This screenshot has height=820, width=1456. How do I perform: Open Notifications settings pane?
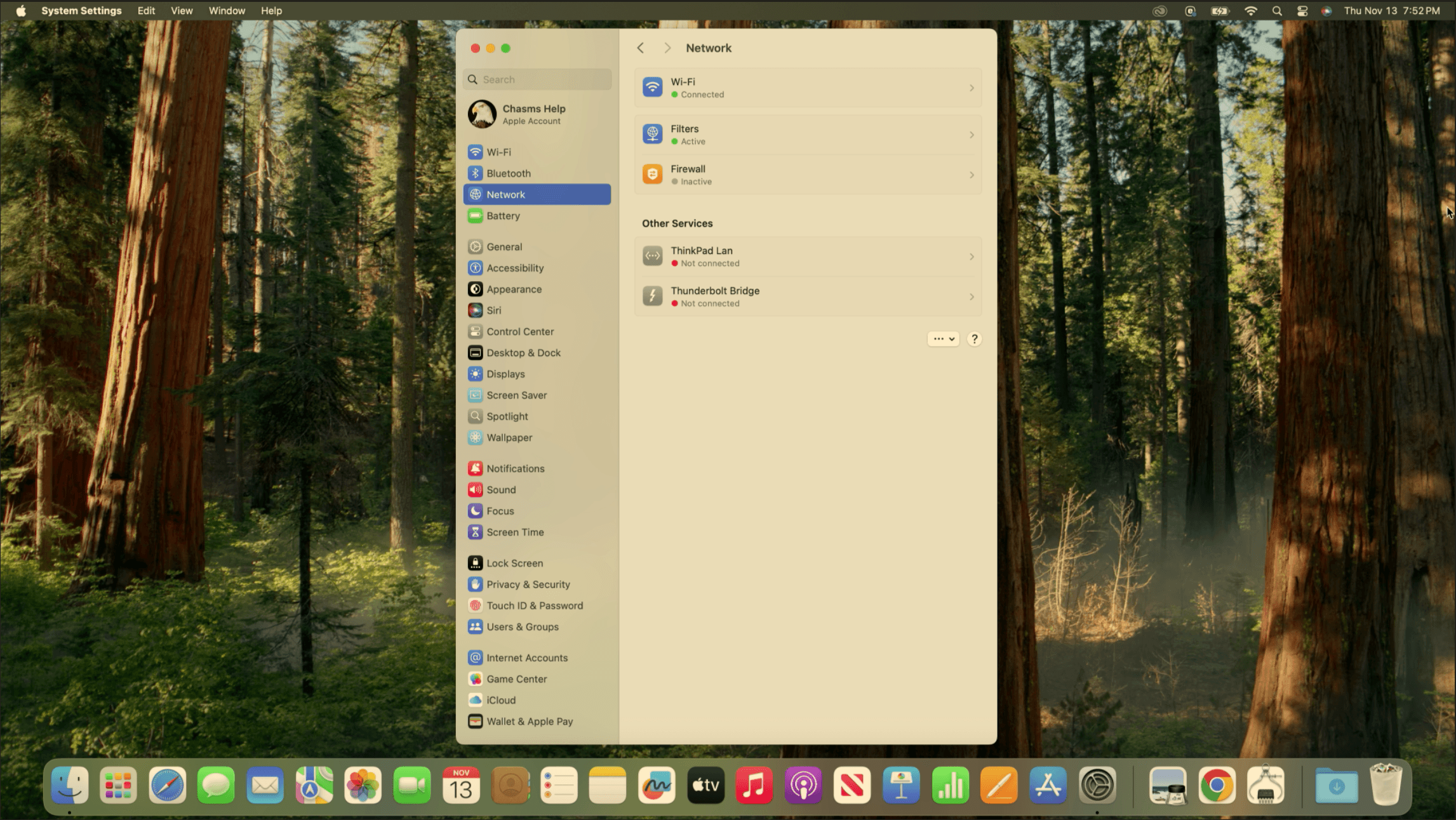(x=515, y=468)
